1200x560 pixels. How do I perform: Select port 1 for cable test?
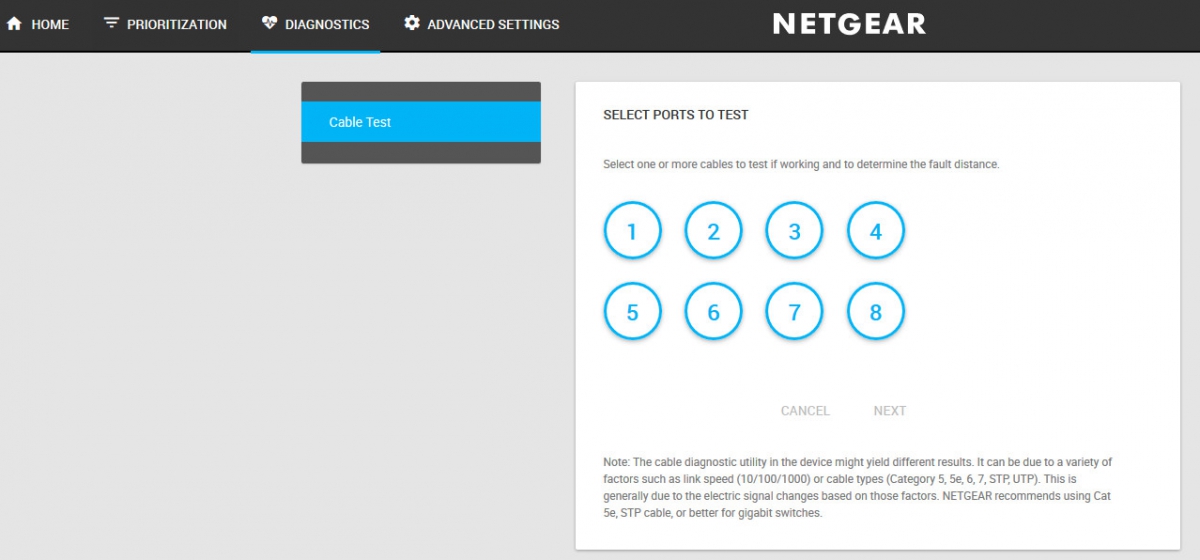(x=632, y=231)
